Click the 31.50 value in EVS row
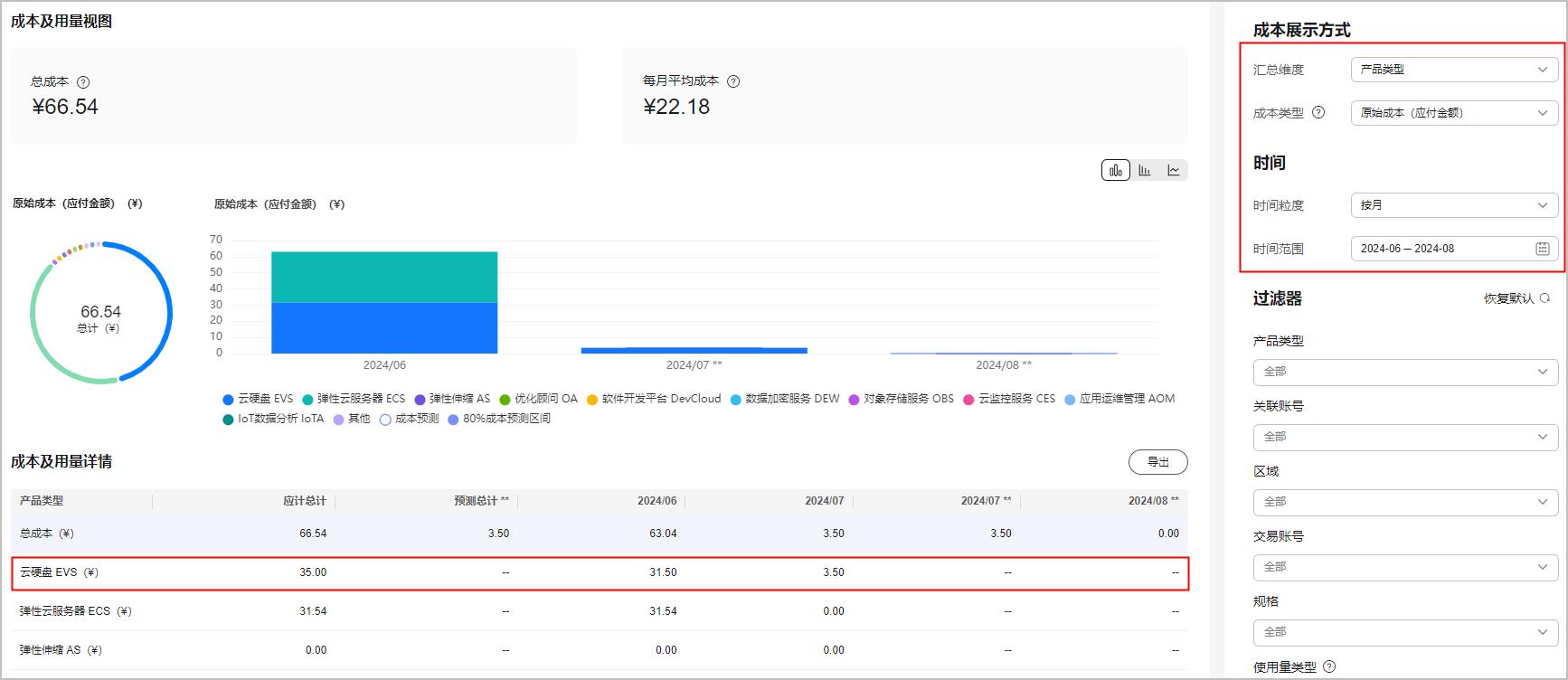The image size is (1568, 680). click(663, 572)
